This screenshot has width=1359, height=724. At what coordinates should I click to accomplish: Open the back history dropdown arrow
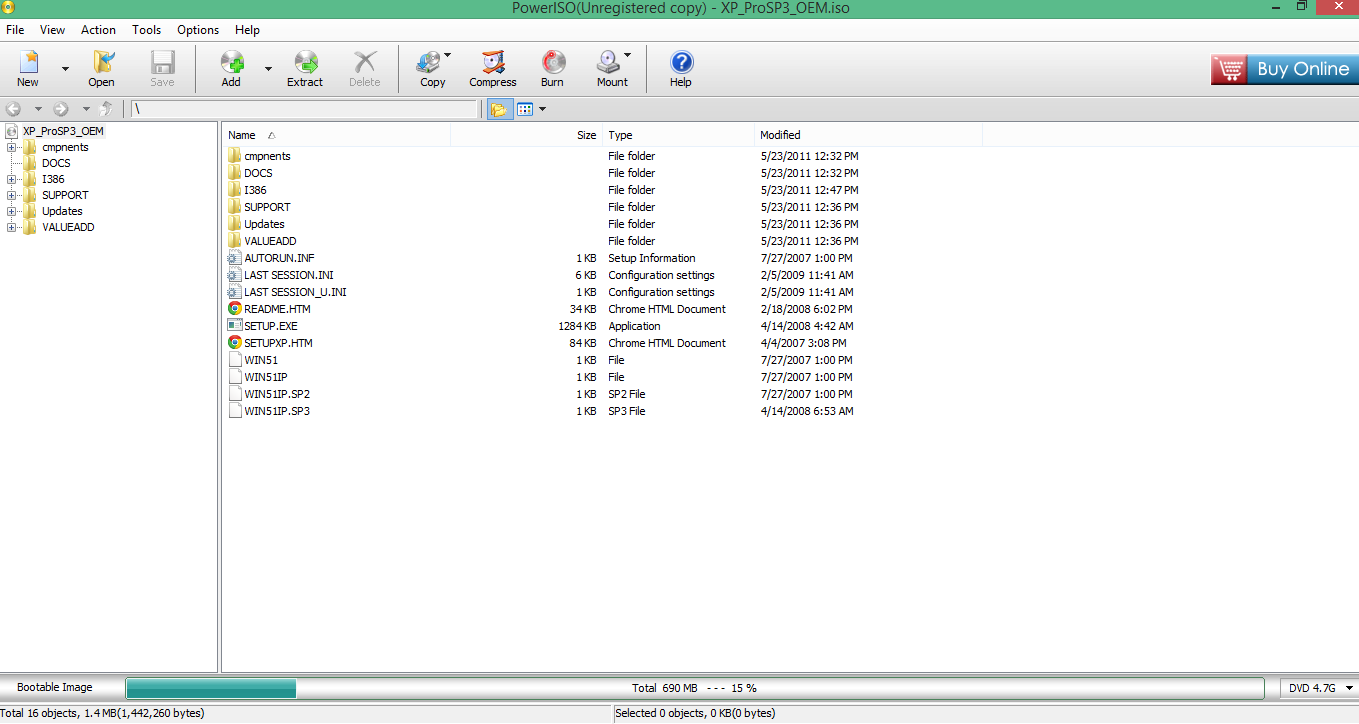[38, 109]
